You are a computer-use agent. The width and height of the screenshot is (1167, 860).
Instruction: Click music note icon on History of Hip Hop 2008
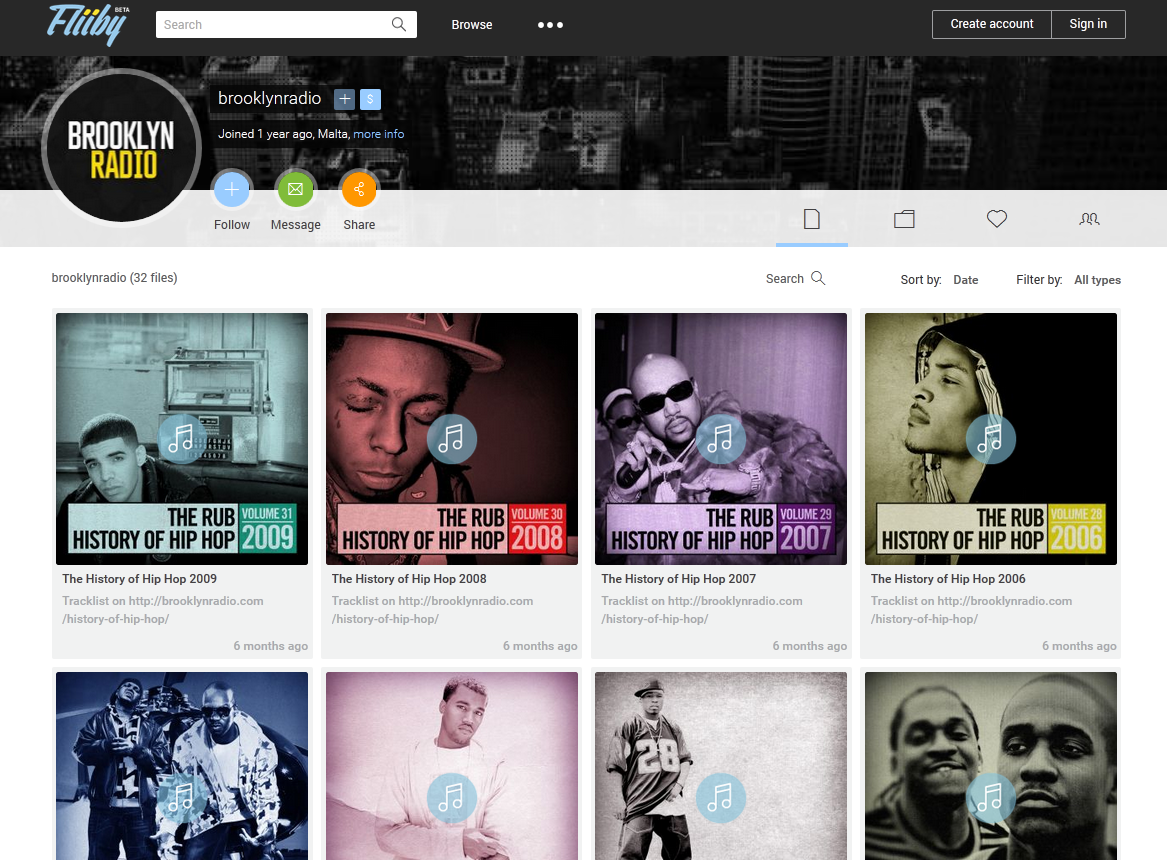coord(452,439)
